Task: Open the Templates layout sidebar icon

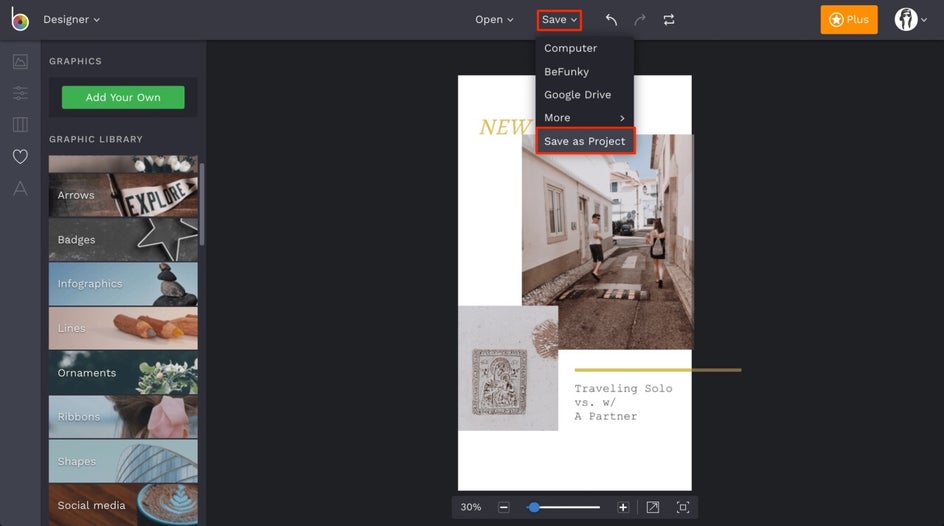Action: click(20, 125)
